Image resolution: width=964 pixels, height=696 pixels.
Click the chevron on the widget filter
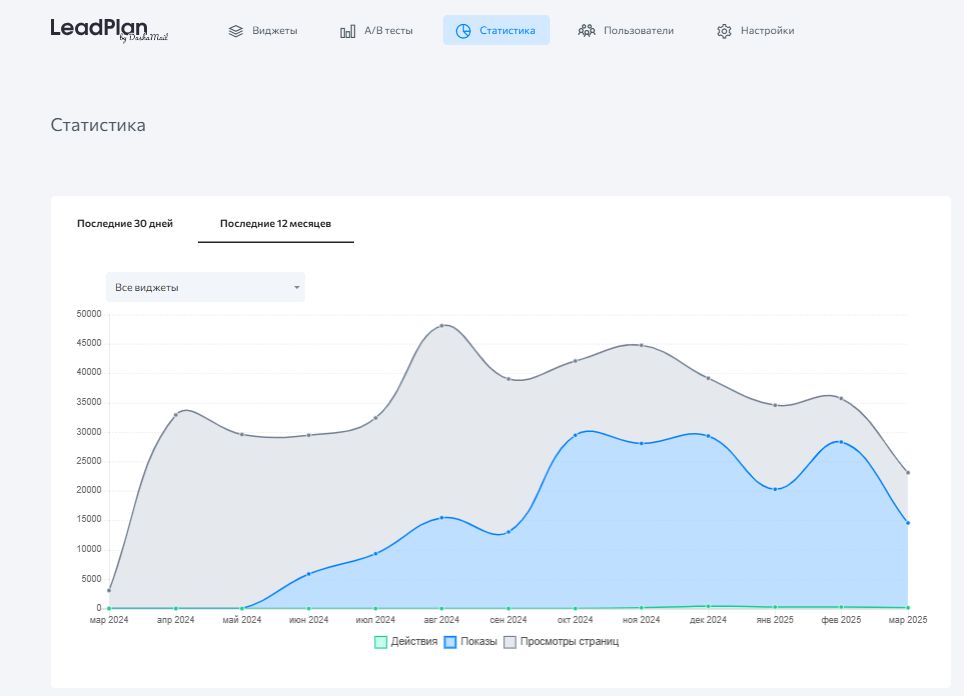point(296,287)
